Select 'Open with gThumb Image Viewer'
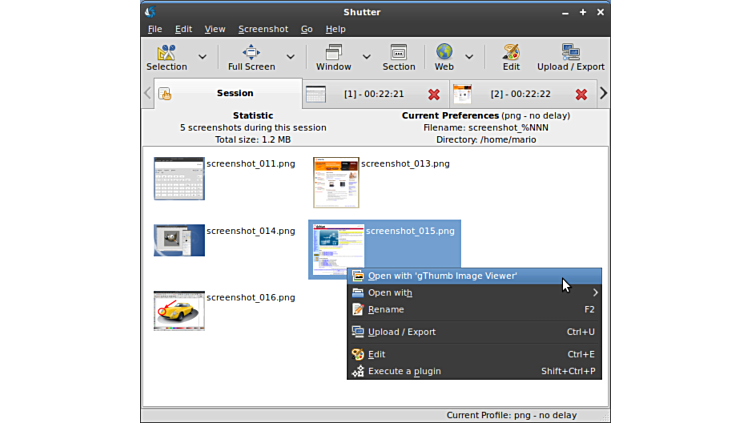752x423 pixels. coord(442,276)
